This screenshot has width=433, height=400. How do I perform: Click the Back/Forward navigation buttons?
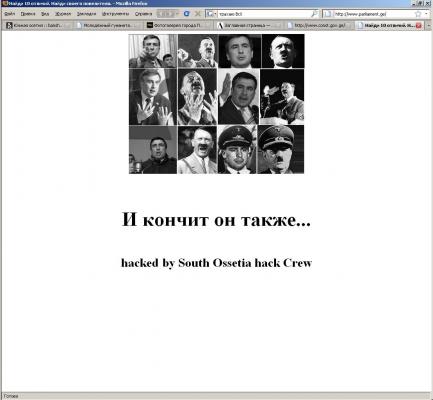[166, 14]
